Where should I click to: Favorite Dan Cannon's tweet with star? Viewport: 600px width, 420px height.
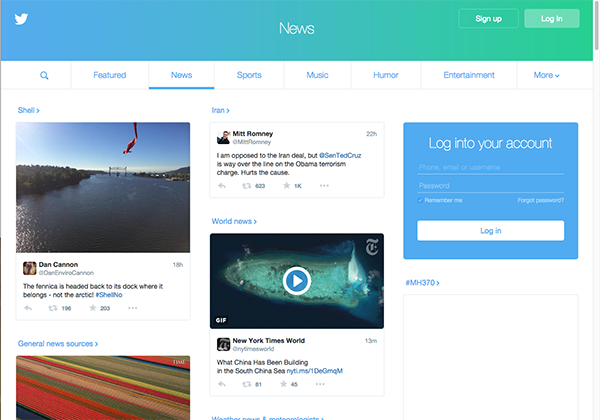coord(93,308)
